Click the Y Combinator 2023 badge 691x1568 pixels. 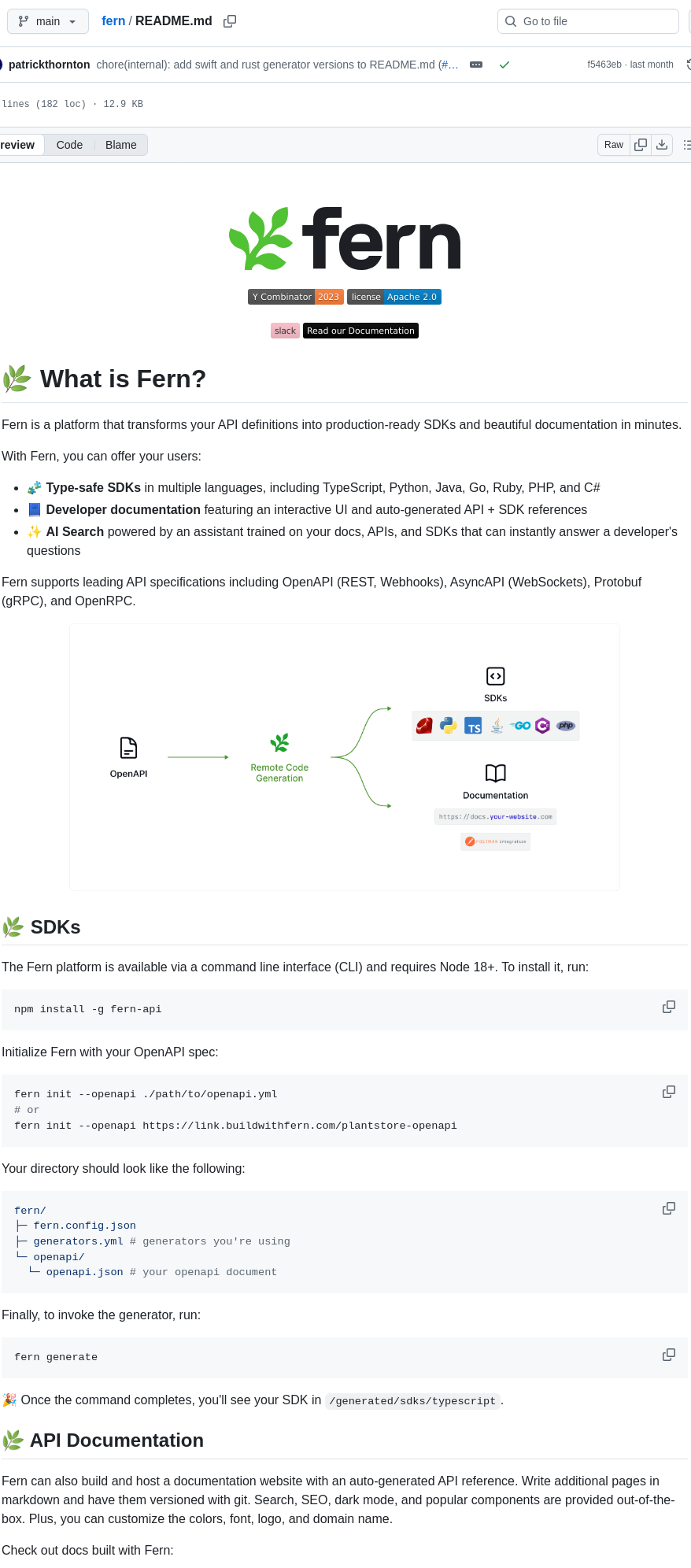(x=296, y=297)
